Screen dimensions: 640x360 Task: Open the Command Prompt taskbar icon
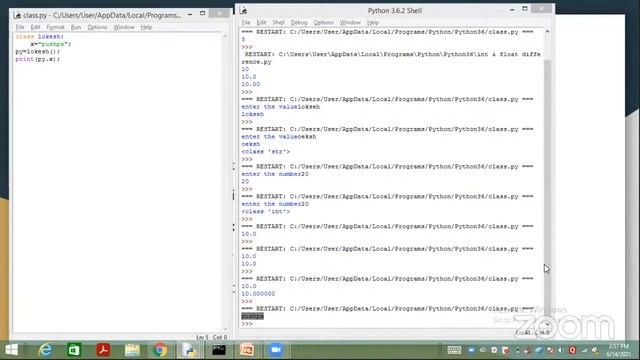click(219, 350)
